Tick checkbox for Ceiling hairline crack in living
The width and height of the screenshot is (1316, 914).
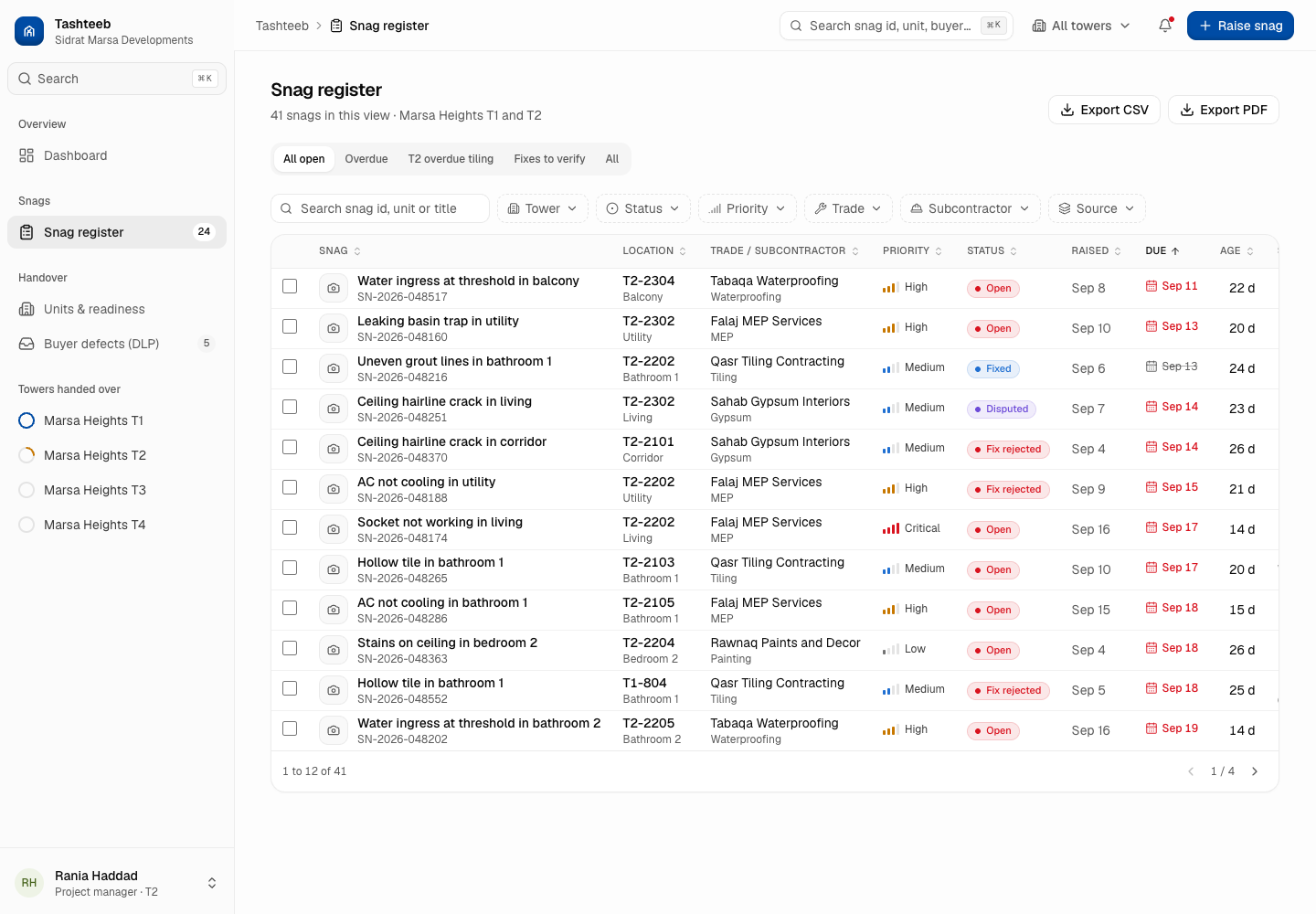[290, 407]
